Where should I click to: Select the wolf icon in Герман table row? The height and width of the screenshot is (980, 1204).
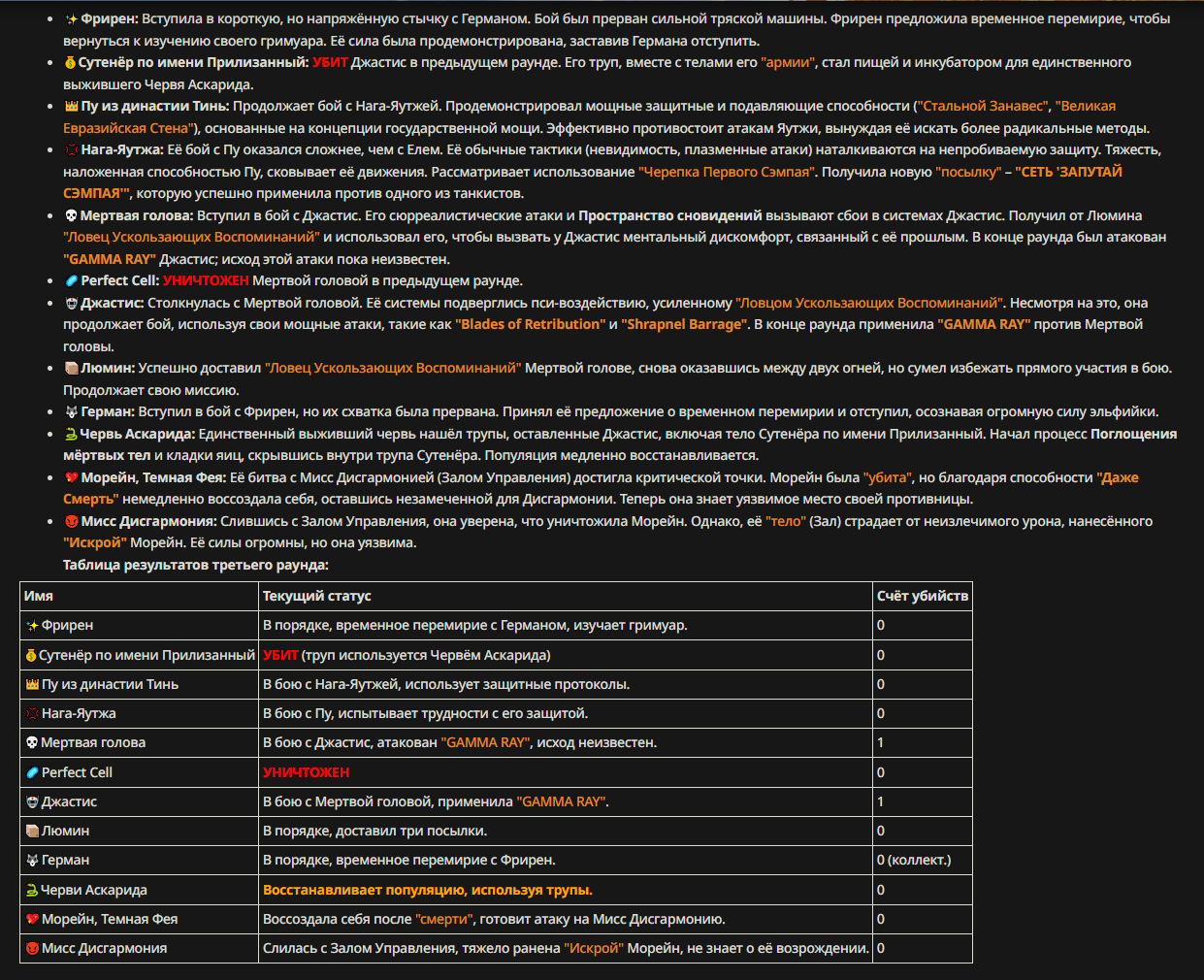pos(32,861)
